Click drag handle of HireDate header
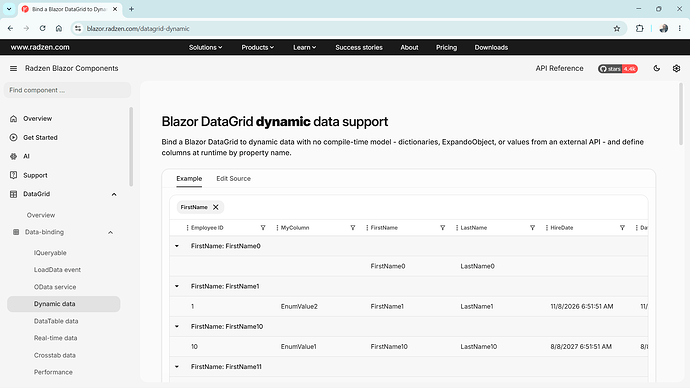 [x=547, y=228]
